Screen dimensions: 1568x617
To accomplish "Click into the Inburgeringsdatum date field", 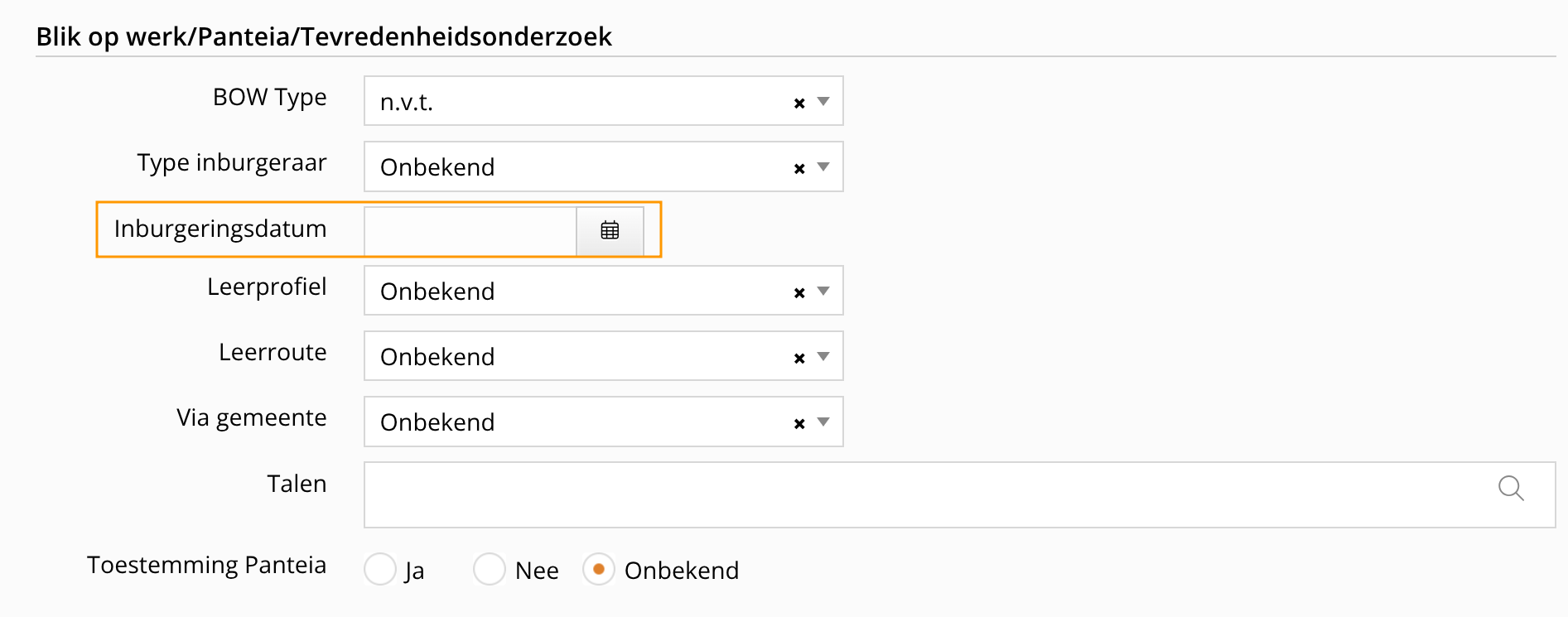I will click(x=470, y=231).
